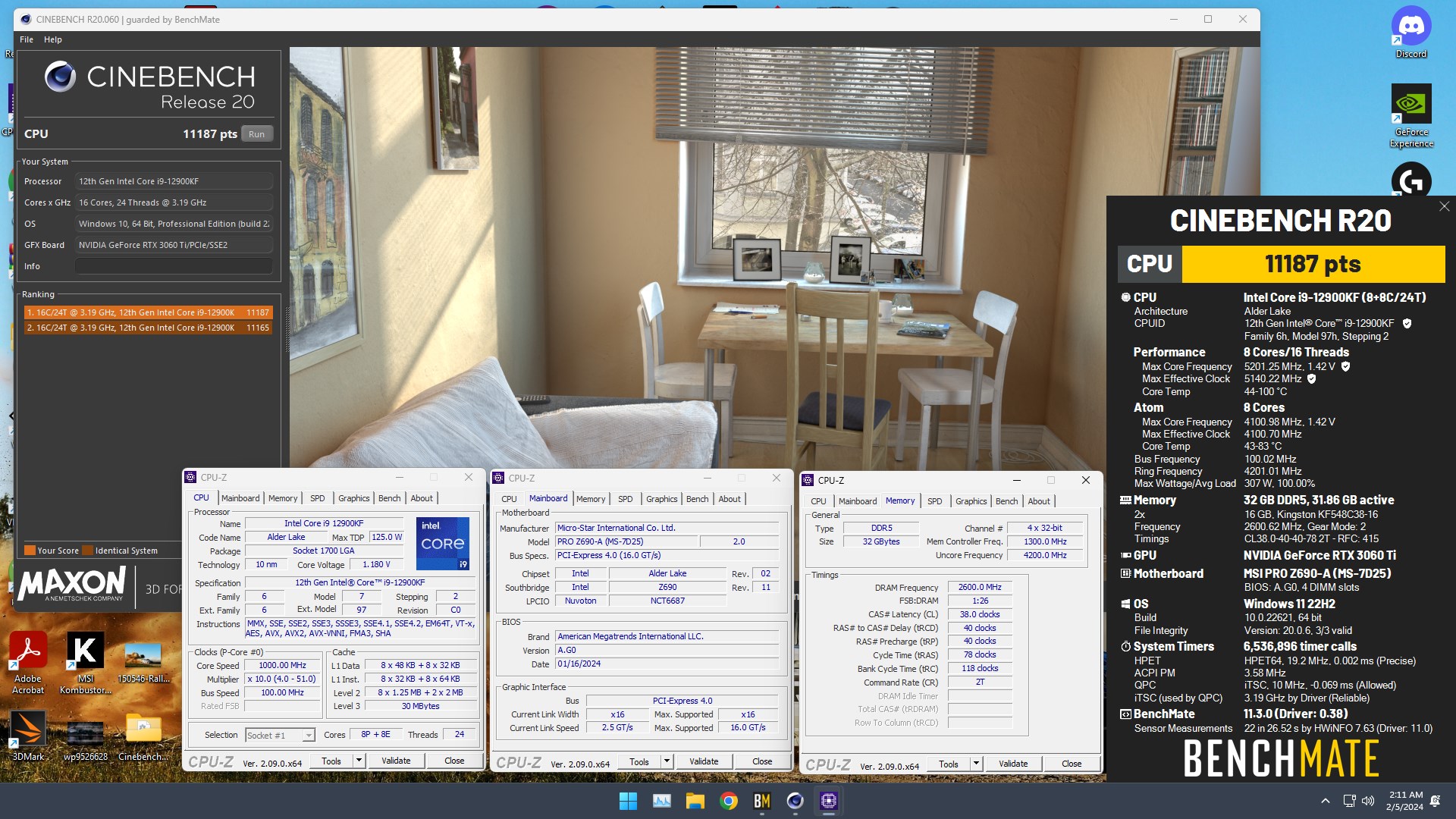
Task: Open Cinebench folder on desktop
Action: point(143,736)
